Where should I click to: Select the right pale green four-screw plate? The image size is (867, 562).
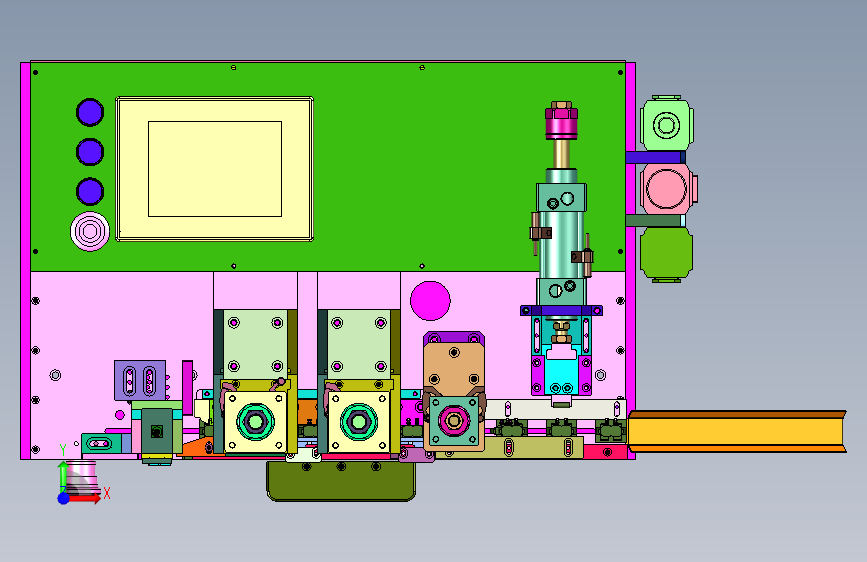click(x=359, y=344)
